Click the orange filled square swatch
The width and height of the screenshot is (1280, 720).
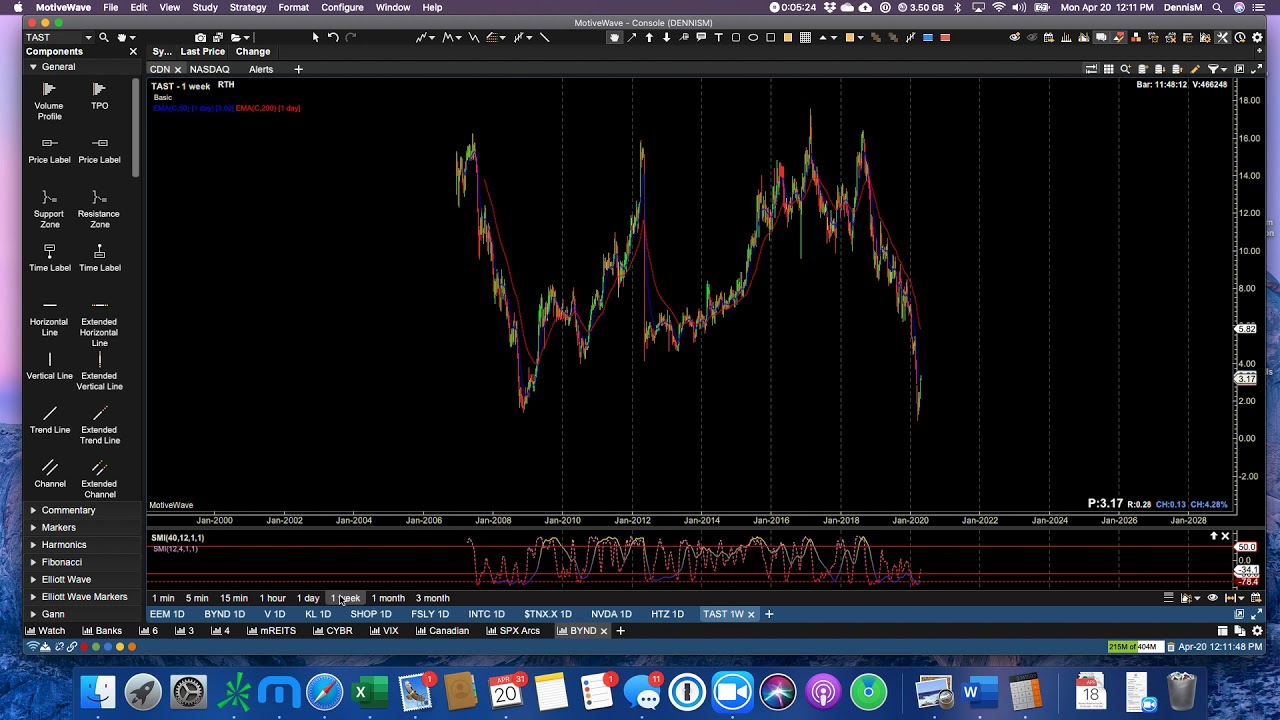click(x=788, y=37)
